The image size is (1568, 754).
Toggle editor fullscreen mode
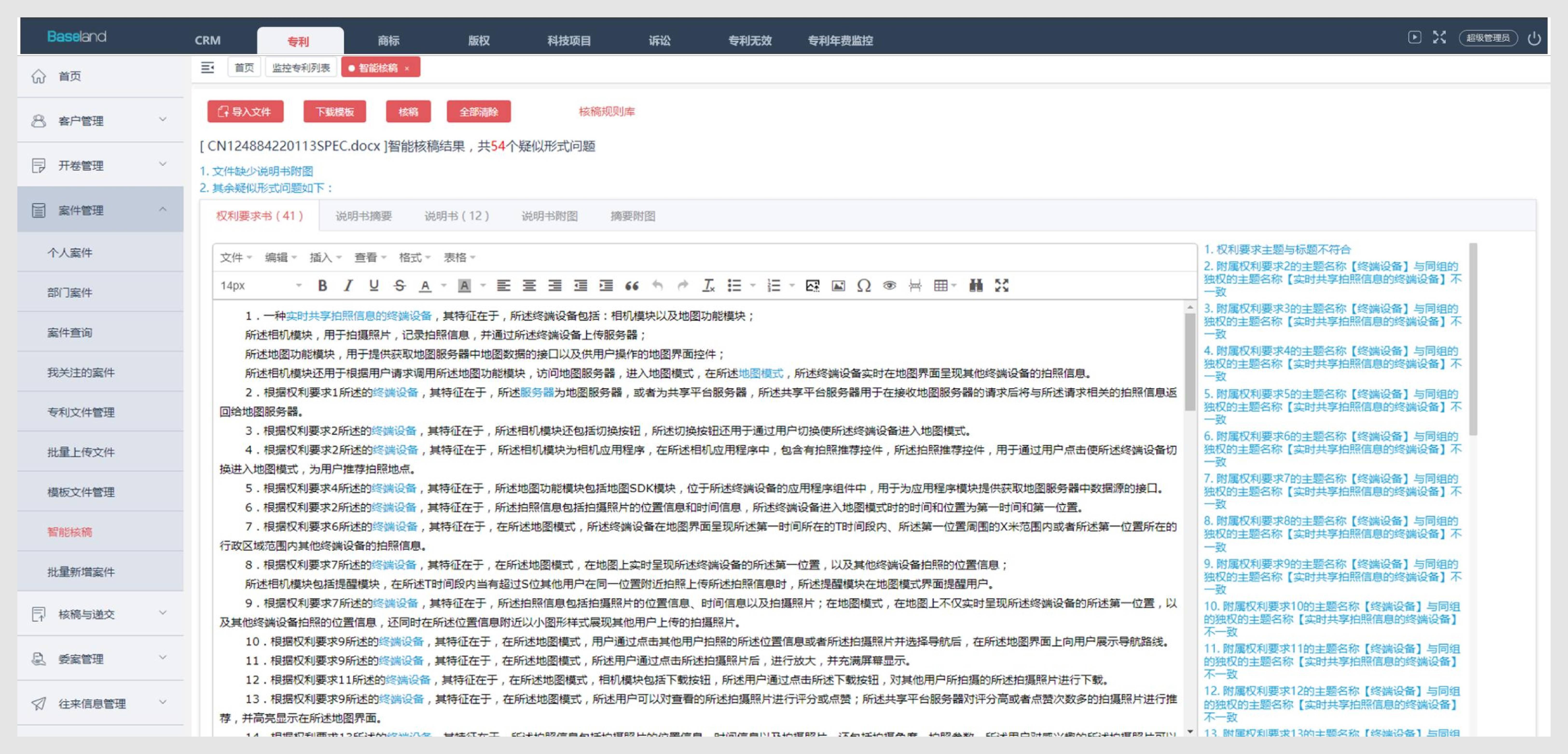1002,285
